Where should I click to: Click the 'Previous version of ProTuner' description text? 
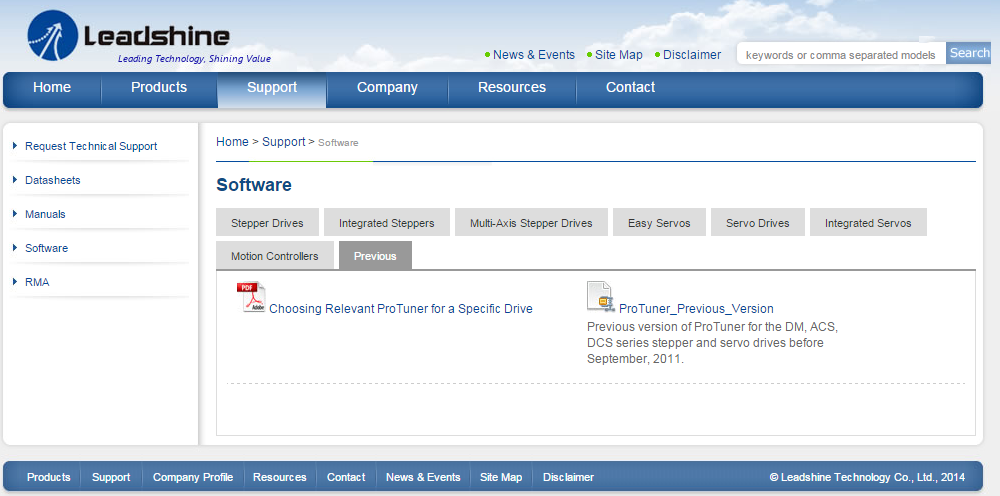(x=712, y=343)
